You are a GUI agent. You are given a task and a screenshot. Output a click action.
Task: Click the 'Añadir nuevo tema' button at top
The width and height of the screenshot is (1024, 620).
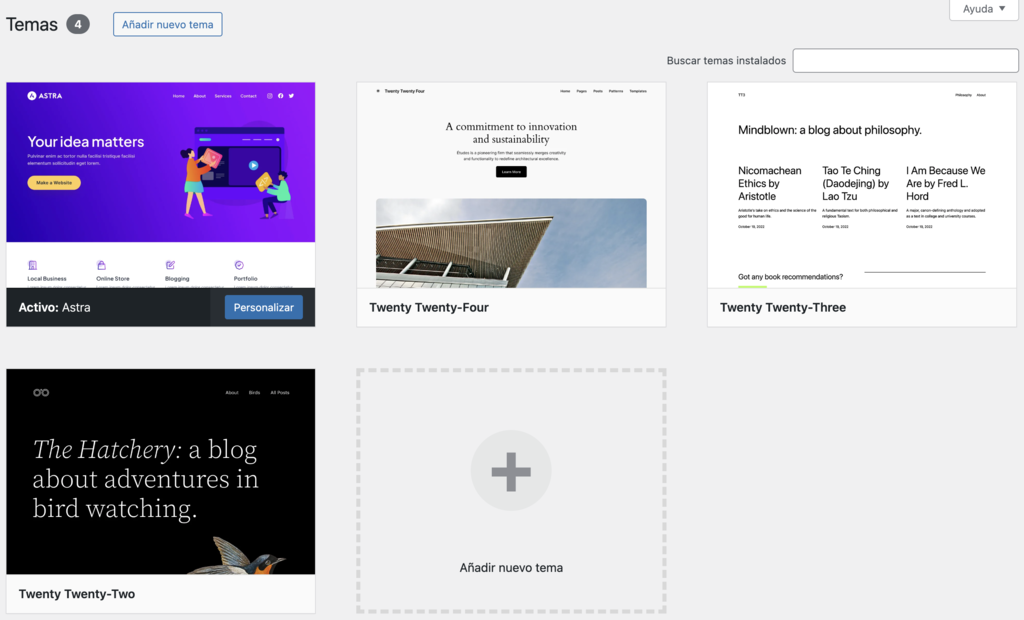167,24
